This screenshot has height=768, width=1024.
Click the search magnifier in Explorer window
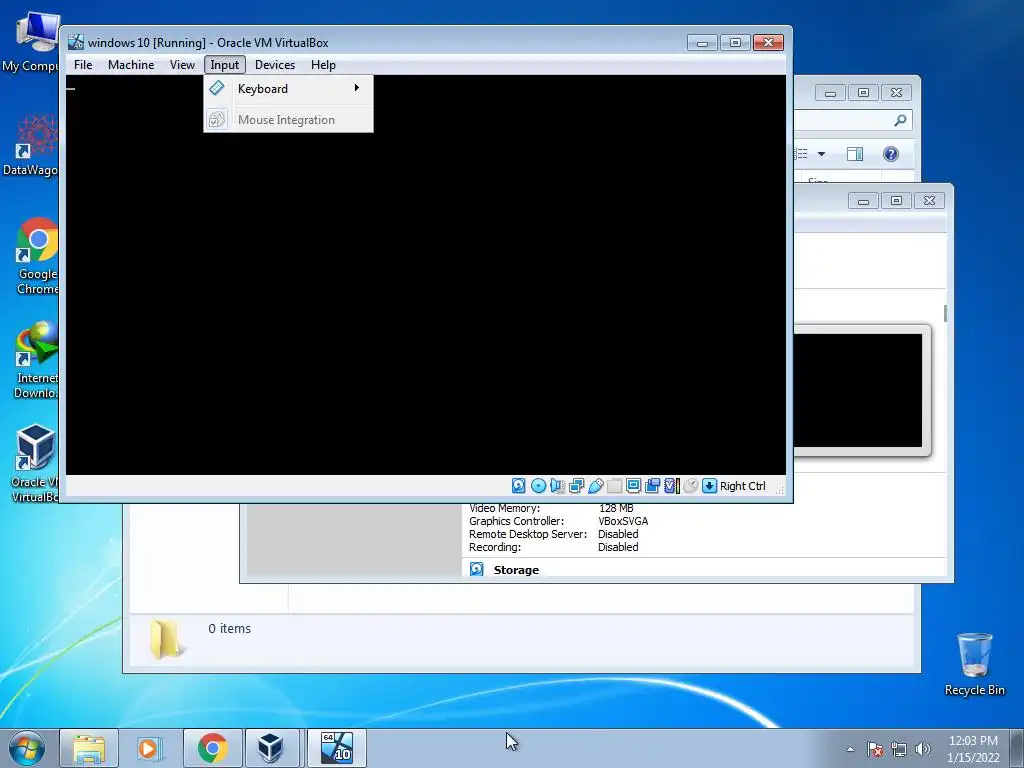(901, 120)
